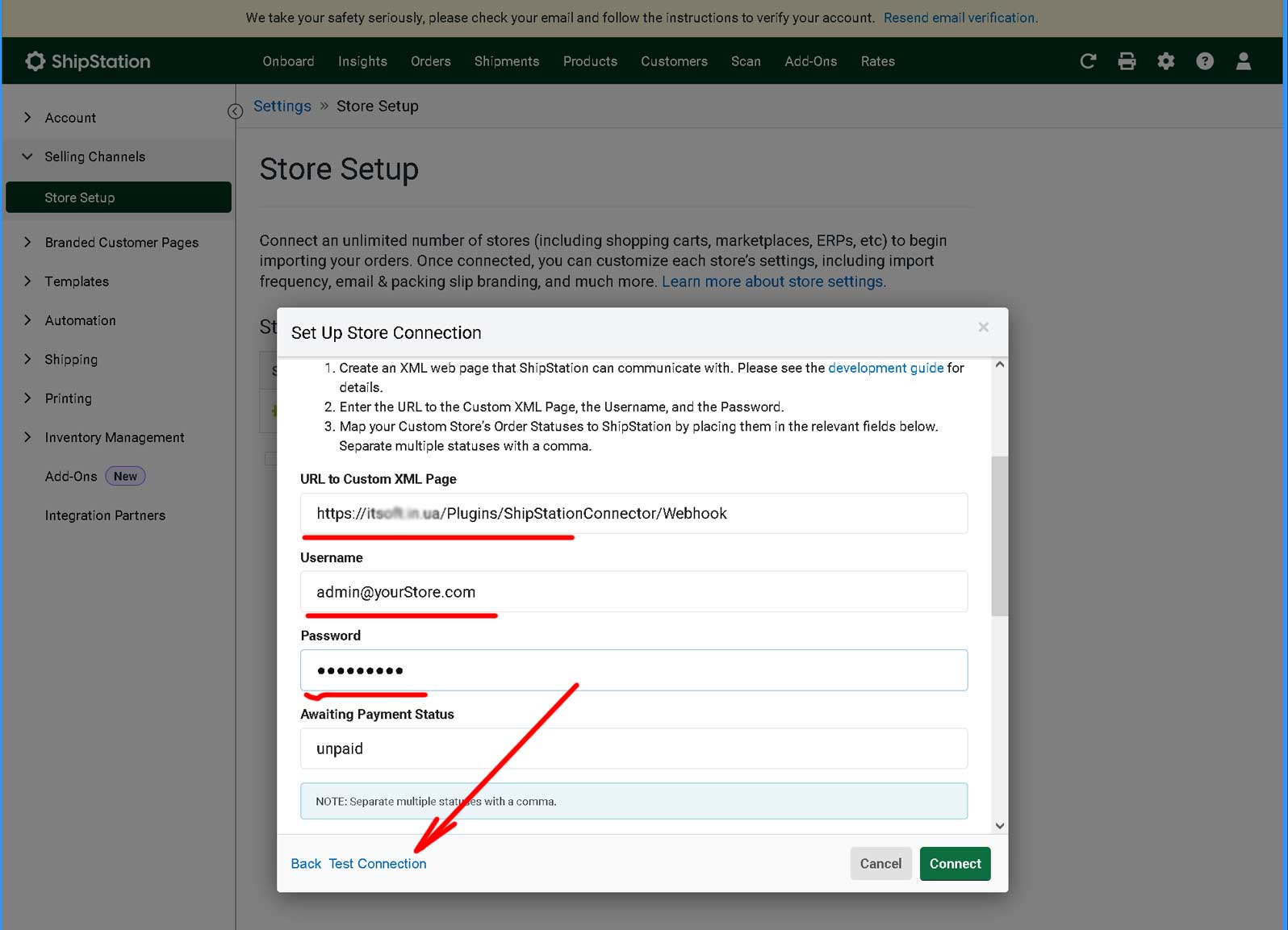Click the Settings breadcrumb link
Viewport: 1288px width, 930px height.
point(282,106)
